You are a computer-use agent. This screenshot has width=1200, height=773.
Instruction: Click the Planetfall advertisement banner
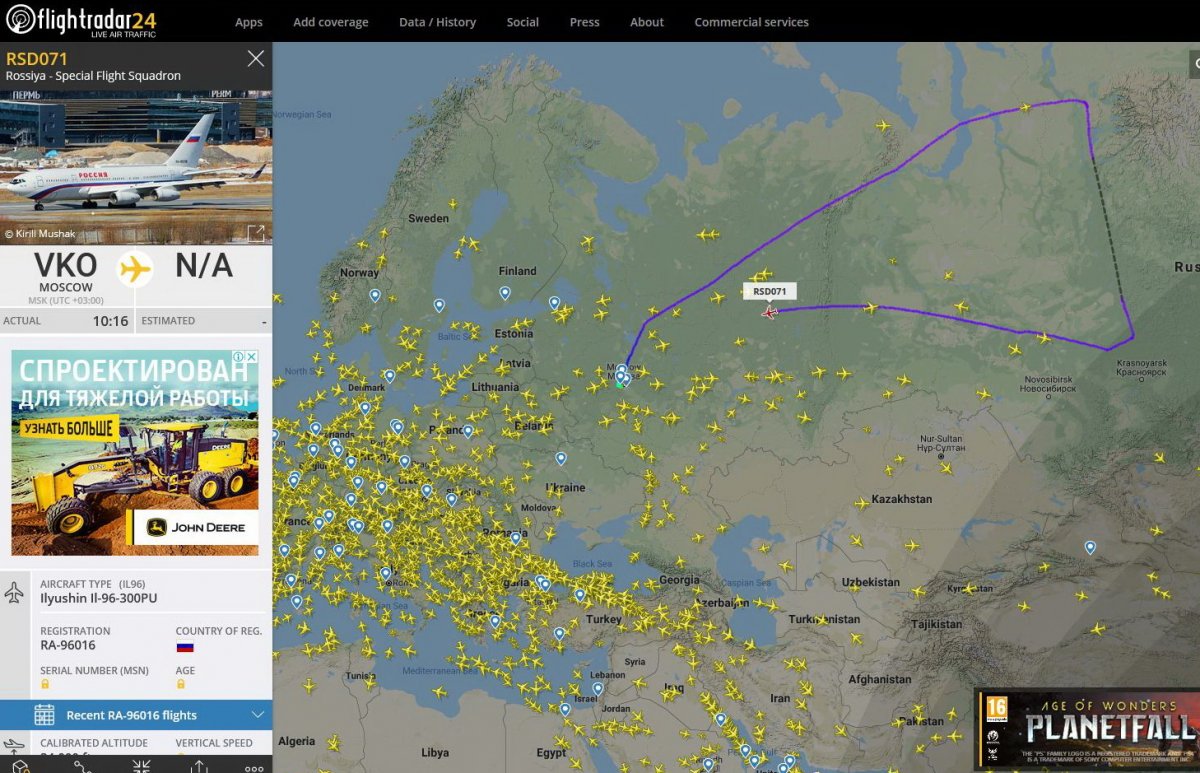(1087, 728)
